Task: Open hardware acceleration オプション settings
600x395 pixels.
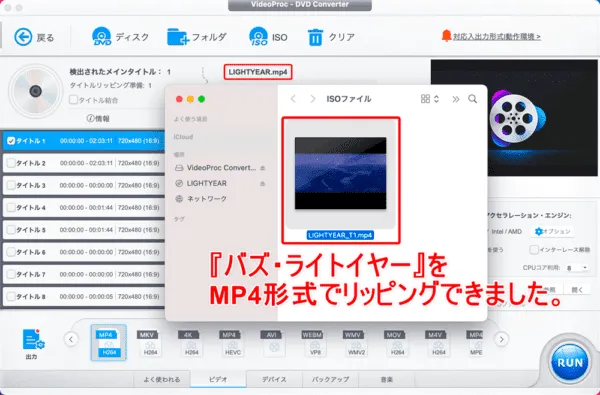Action: tap(553, 231)
